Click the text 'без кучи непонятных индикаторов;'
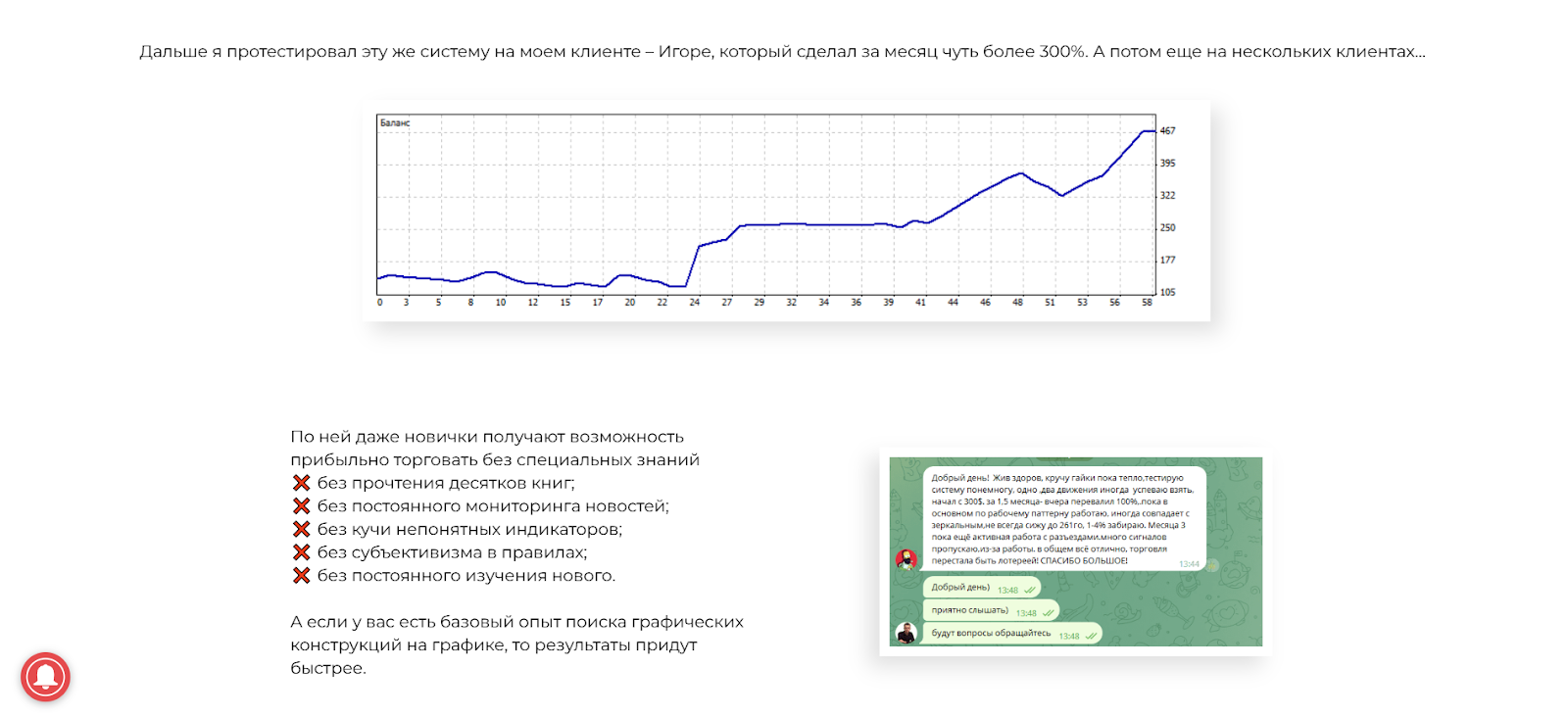 [x=469, y=530]
